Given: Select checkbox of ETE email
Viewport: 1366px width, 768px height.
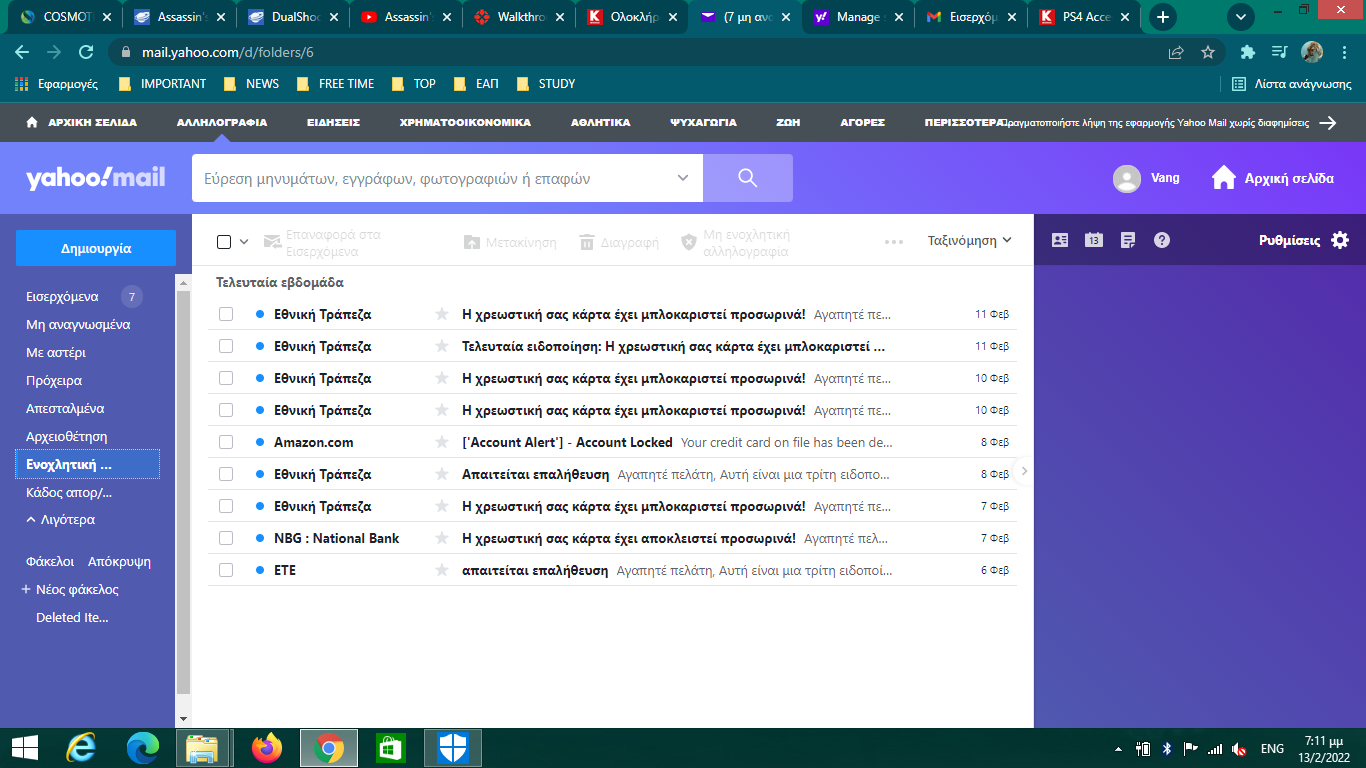Looking at the screenshot, I should (226, 570).
